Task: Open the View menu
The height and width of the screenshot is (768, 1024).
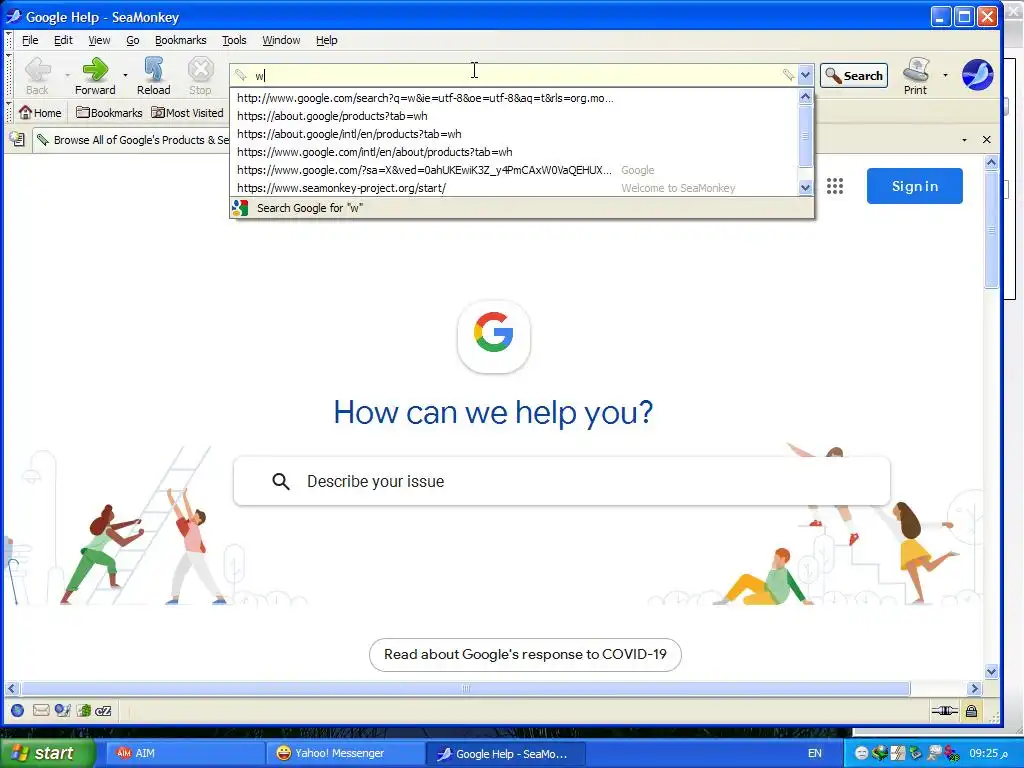Action: [99, 40]
